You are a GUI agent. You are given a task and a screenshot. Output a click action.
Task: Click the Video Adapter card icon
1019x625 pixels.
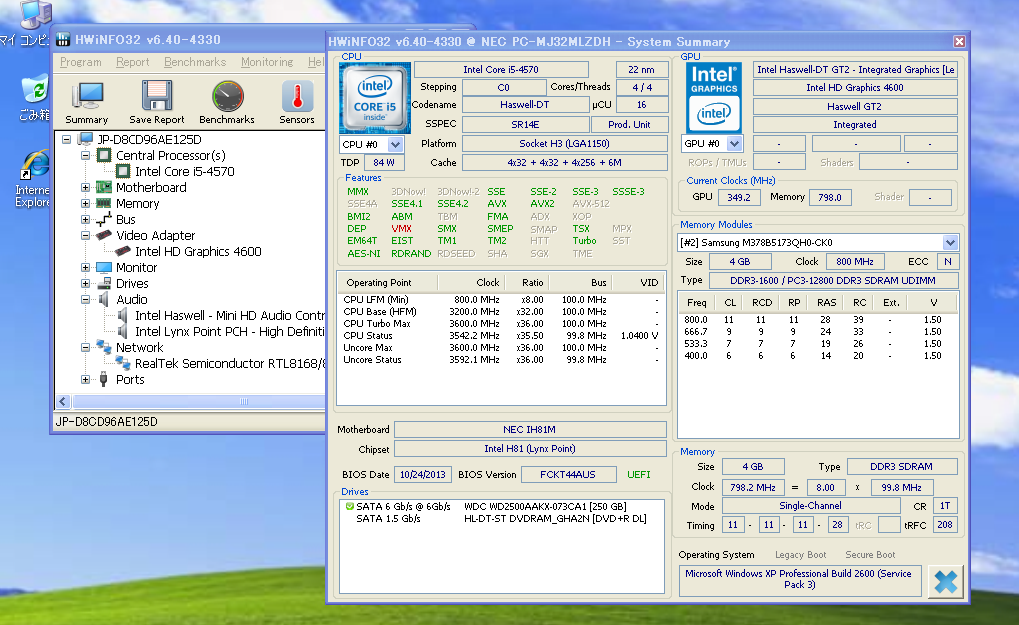pyautogui.click(x=104, y=235)
